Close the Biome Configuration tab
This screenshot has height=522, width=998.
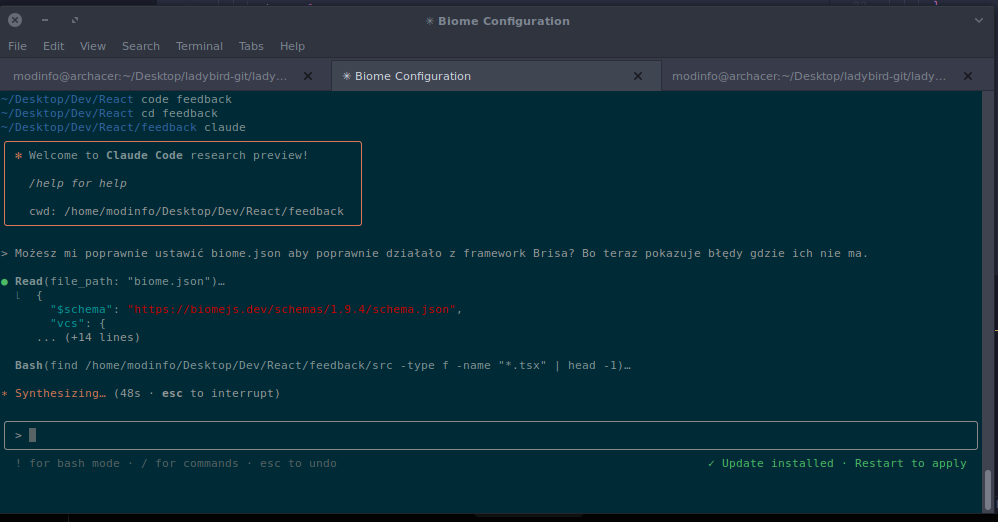click(638, 76)
